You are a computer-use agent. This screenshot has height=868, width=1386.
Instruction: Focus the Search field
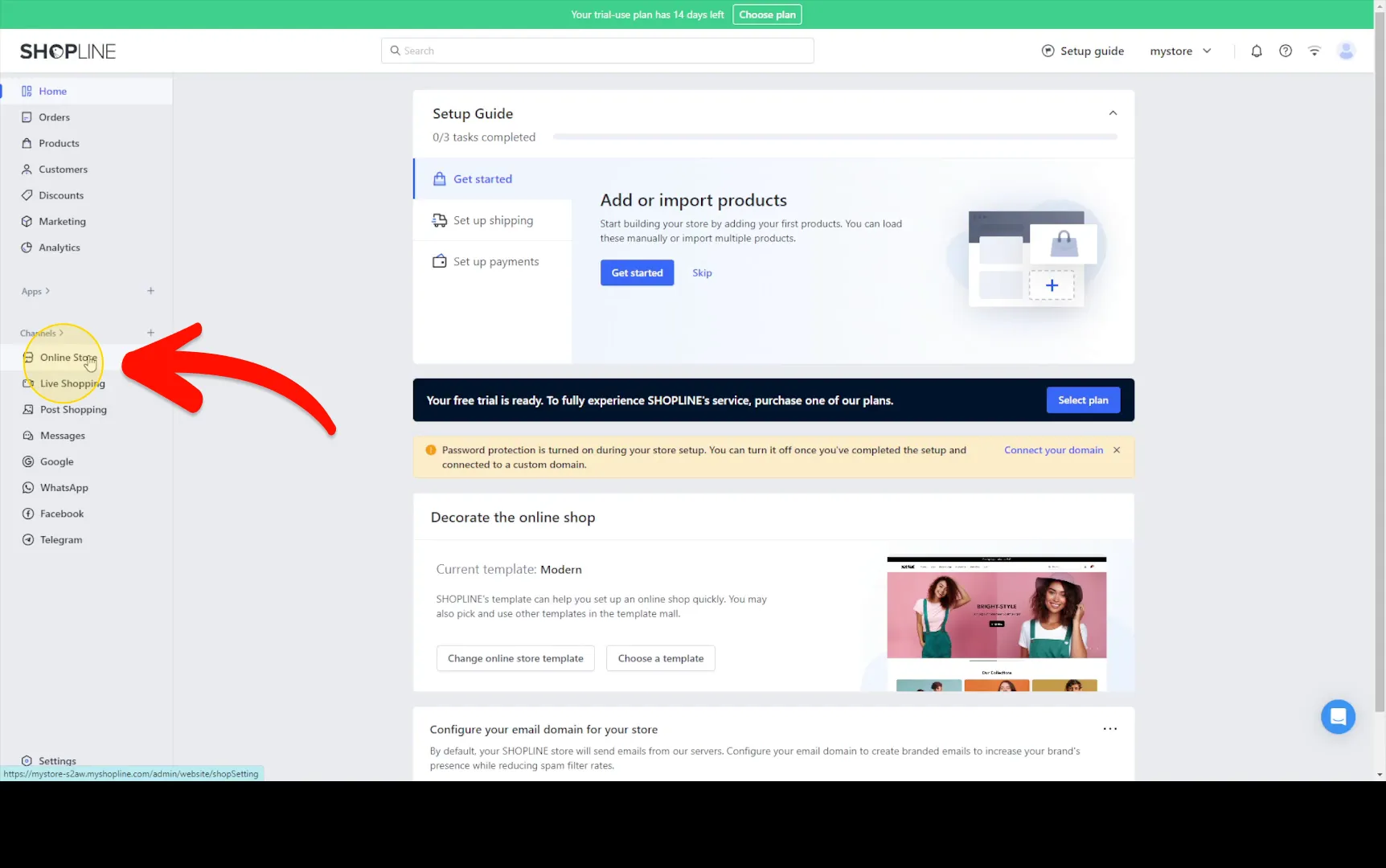[x=597, y=51]
